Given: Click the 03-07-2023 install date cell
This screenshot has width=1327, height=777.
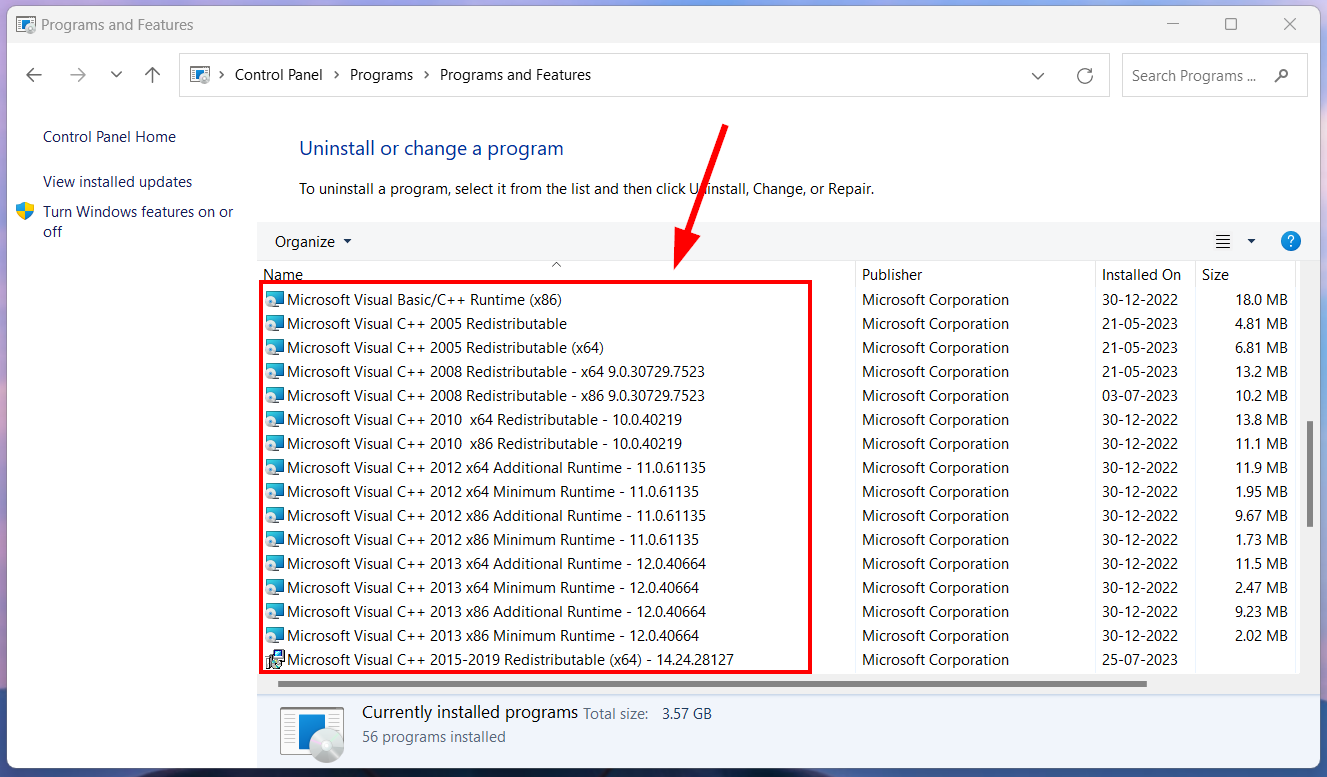Looking at the screenshot, I should [1140, 395].
